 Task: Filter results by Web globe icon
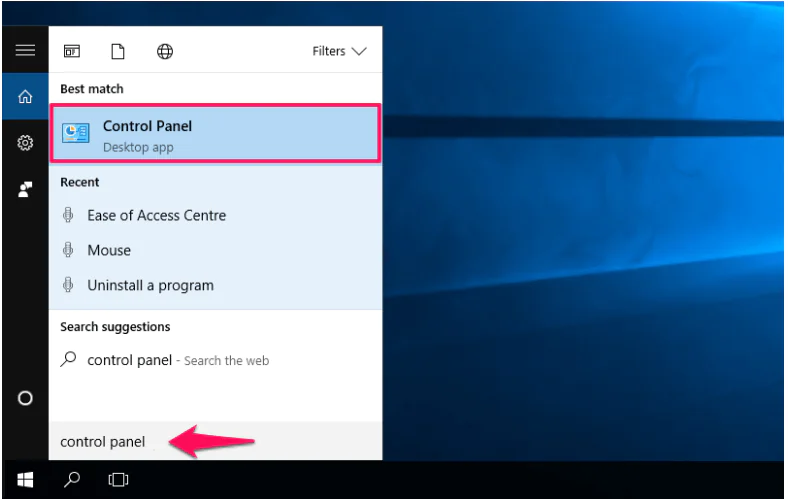(x=165, y=51)
